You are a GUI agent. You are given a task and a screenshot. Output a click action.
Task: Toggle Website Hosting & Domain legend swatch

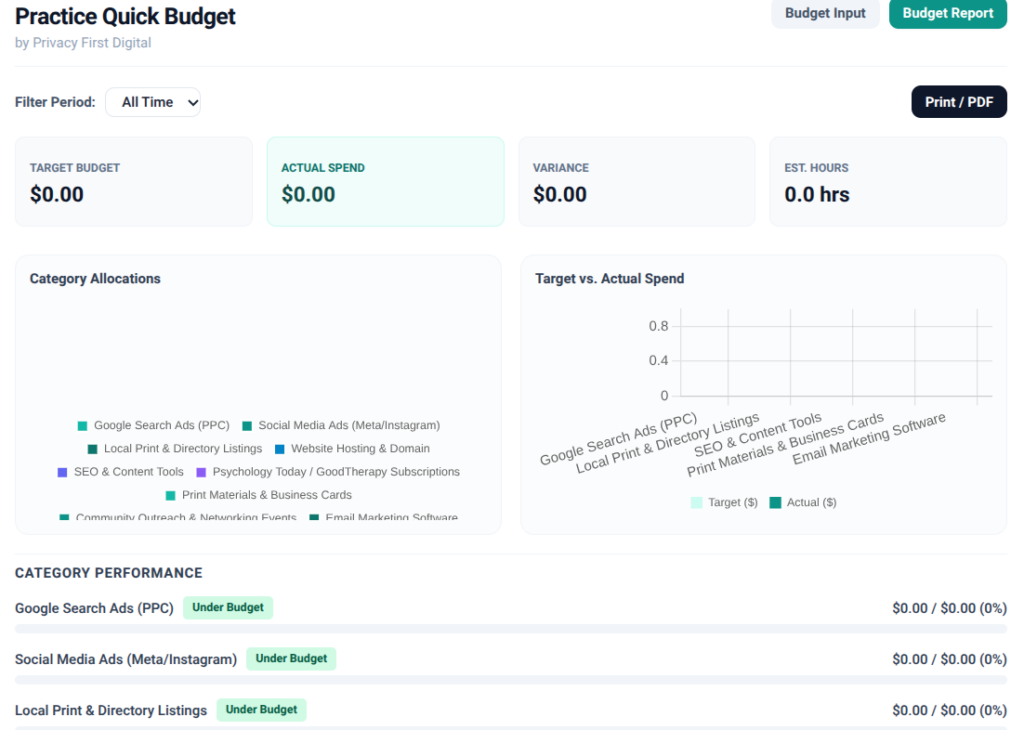280,449
